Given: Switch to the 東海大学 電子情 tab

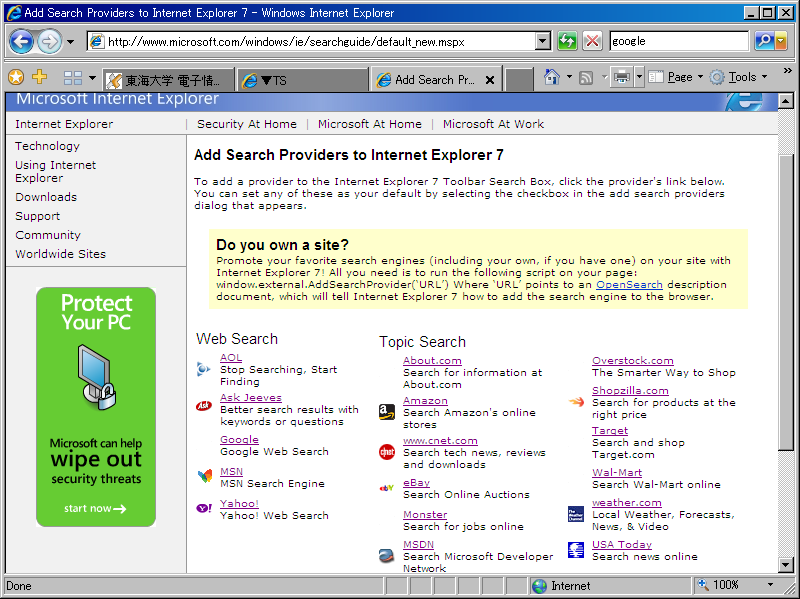Looking at the screenshot, I should click(x=168, y=80).
